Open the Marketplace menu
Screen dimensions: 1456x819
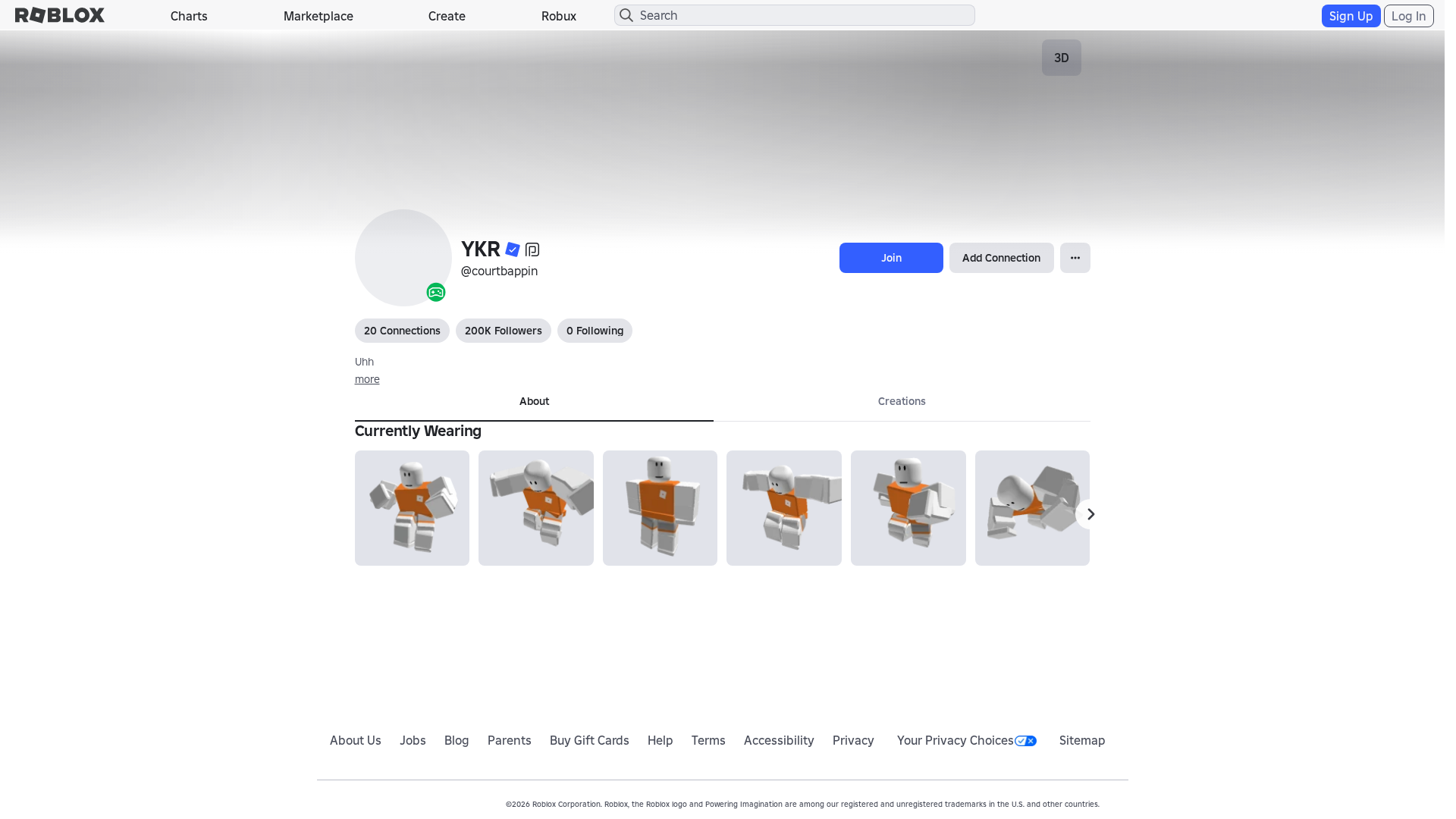click(x=318, y=16)
